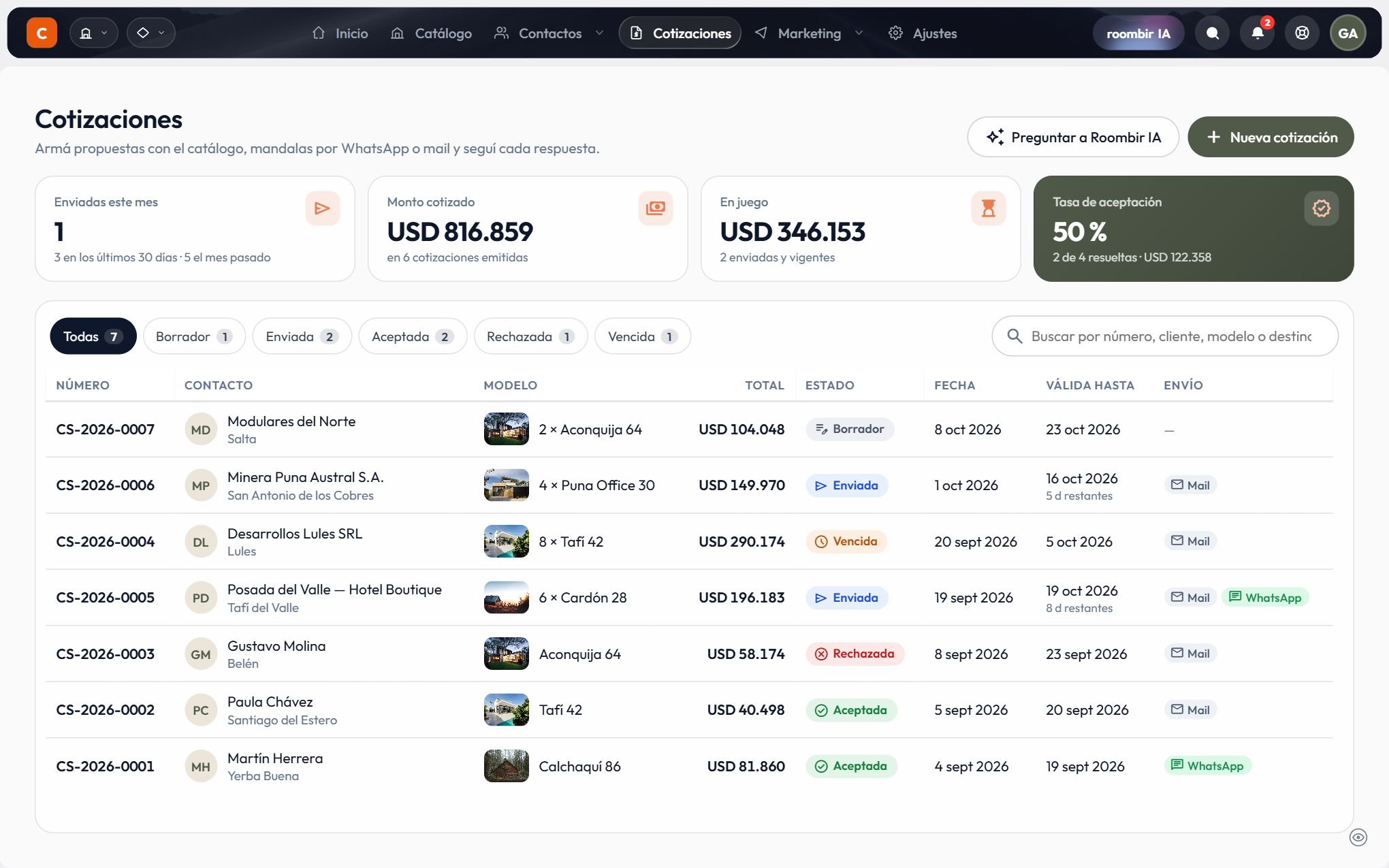This screenshot has height=868, width=1389.
Task: Click Preguntar a Roombir IA button
Action: point(1073,137)
